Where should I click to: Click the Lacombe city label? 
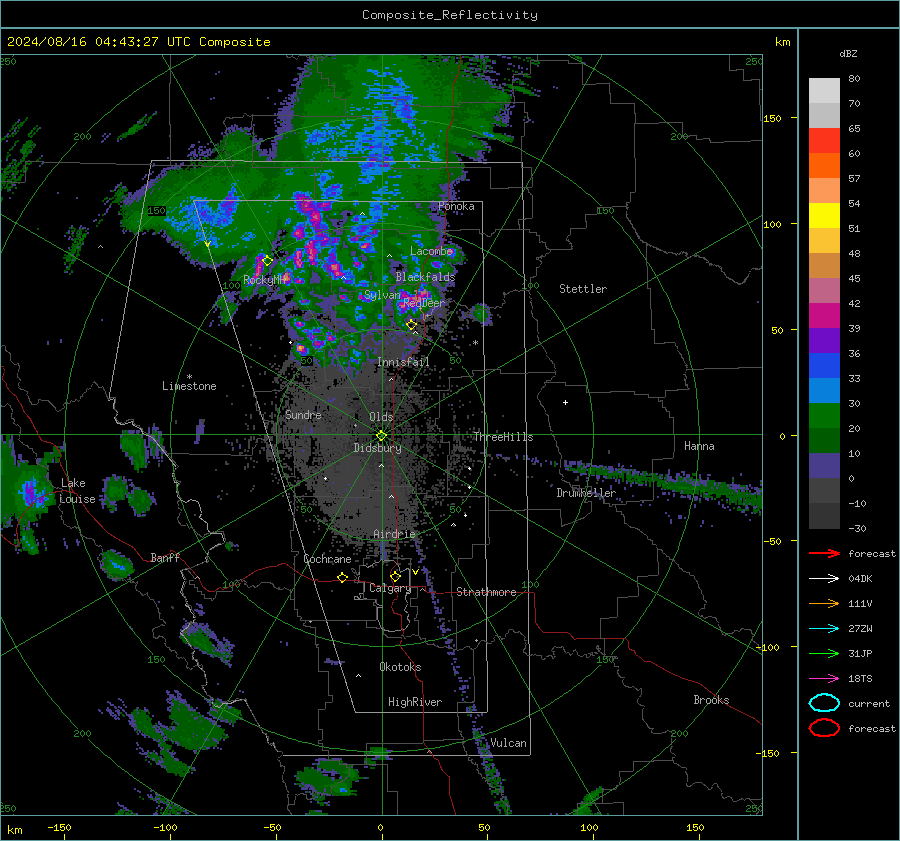click(x=431, y=251)
